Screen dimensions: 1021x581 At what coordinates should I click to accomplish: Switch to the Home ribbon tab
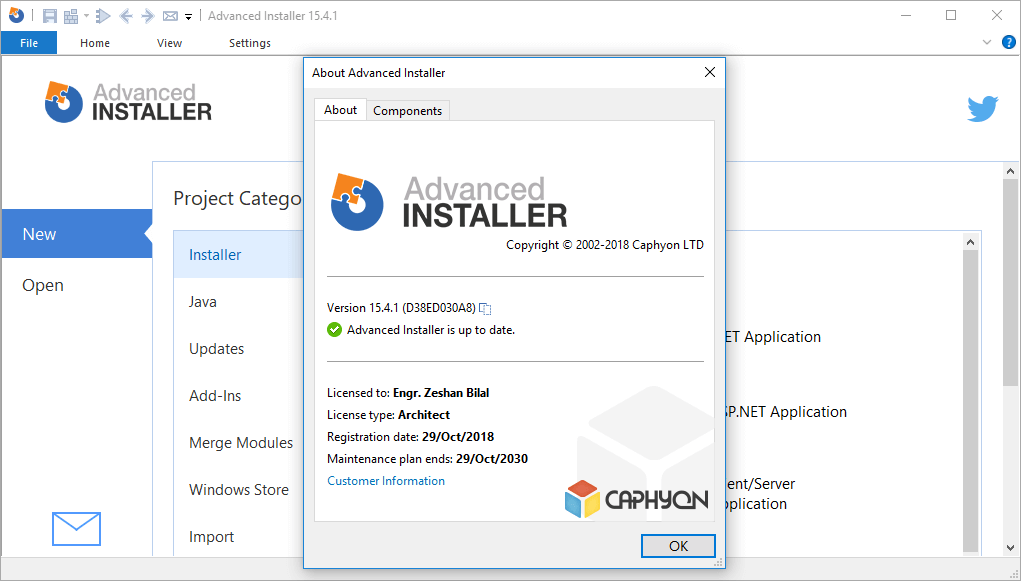click(x=95, y=43)
